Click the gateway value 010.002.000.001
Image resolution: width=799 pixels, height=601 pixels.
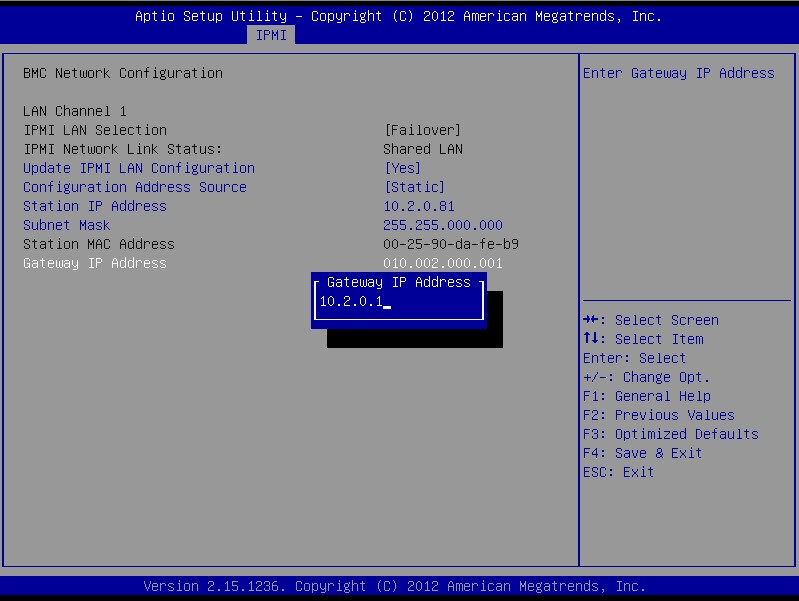443,263
